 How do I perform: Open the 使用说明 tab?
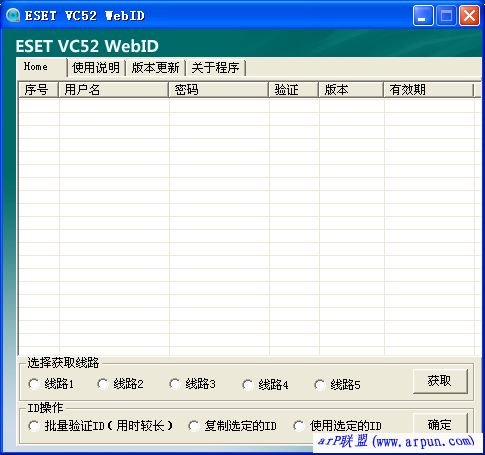click(x=96, y=68)
